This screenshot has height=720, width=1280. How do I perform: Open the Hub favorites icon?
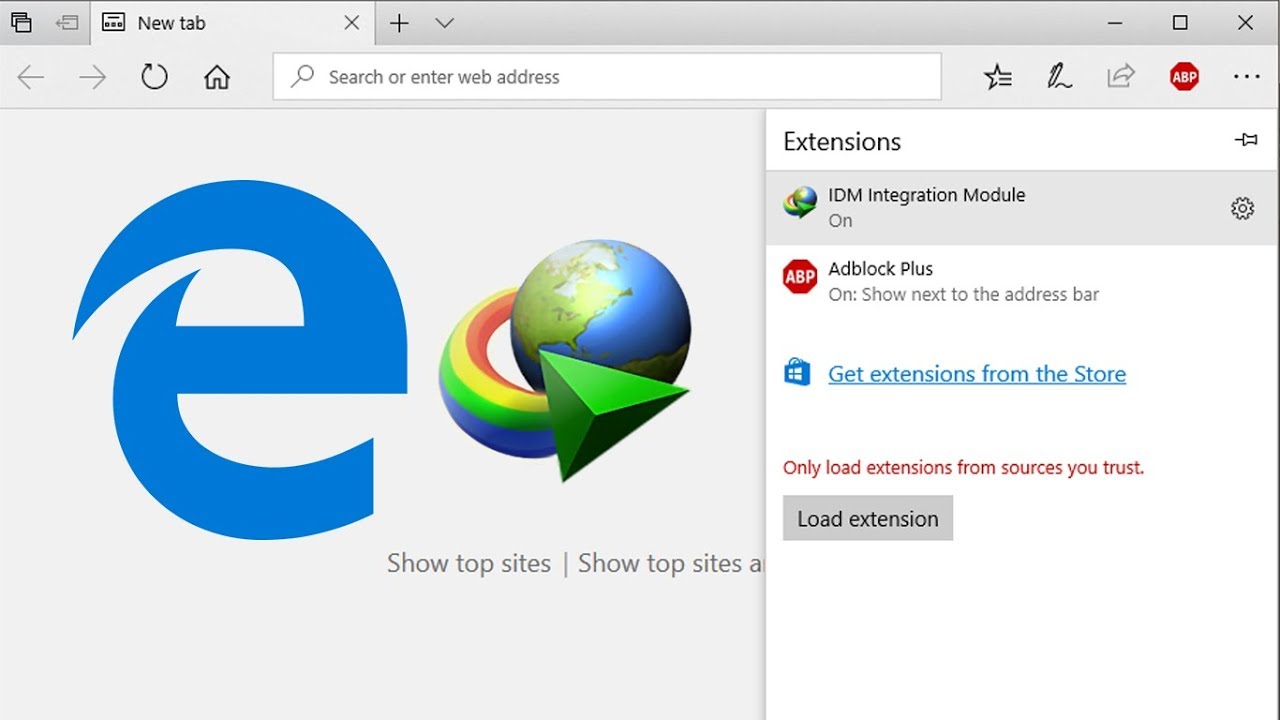click(x=998, y=77)
